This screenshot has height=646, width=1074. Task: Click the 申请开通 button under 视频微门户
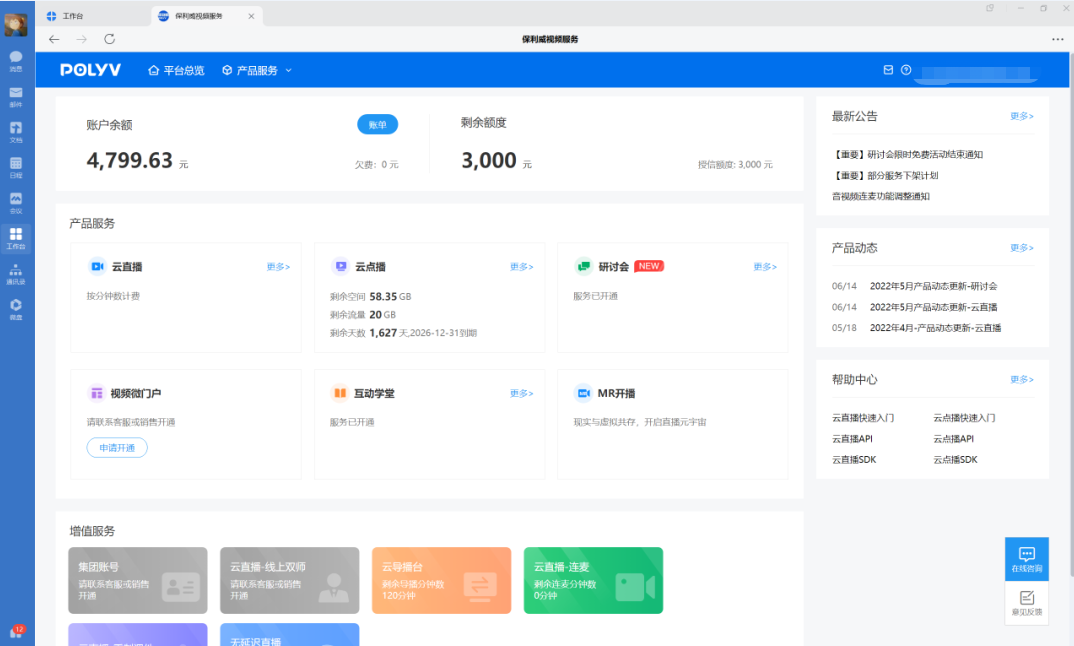tap(117, 448)
